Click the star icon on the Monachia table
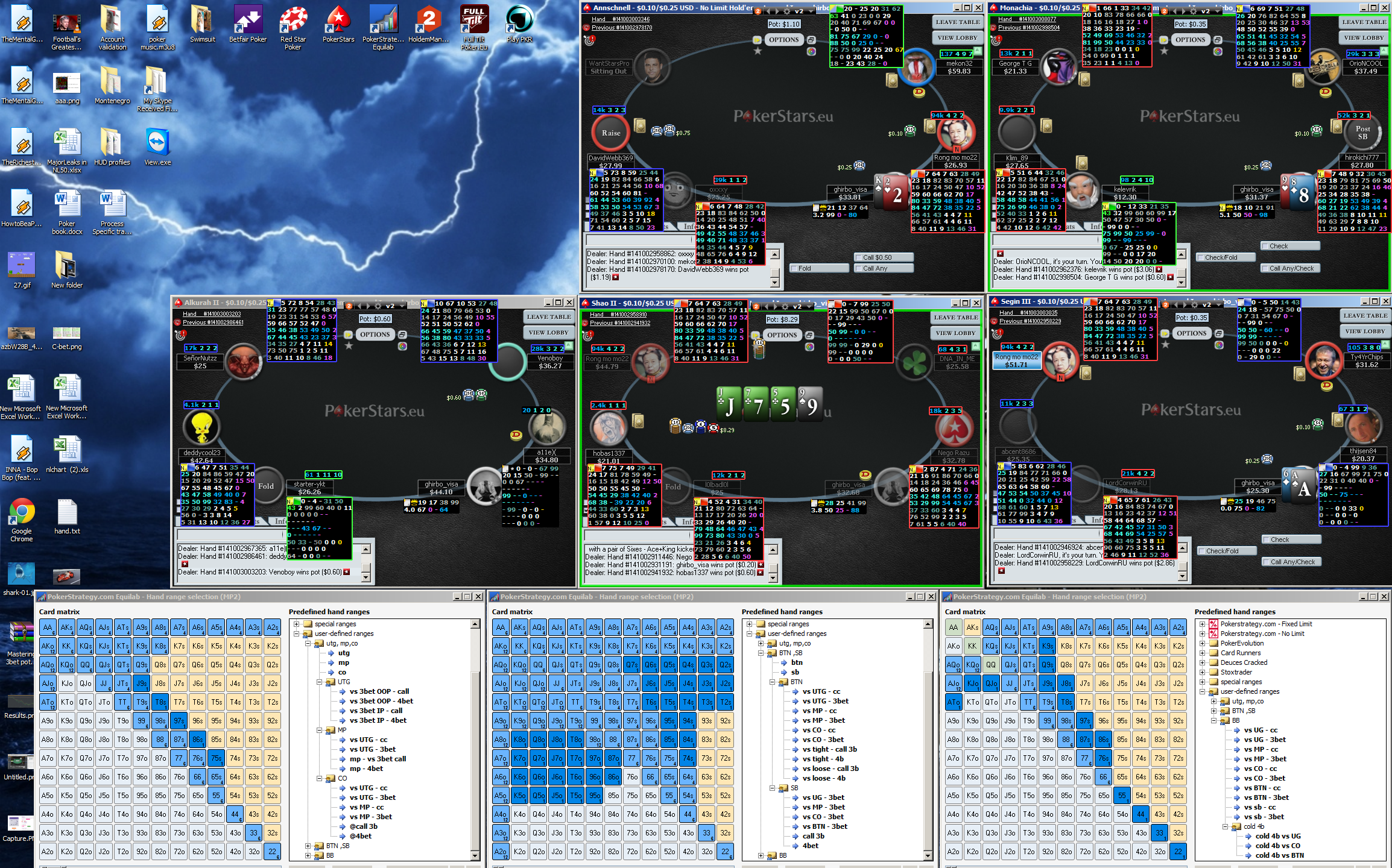This screenshot has width=1392, height=868. click(1164, 51)
